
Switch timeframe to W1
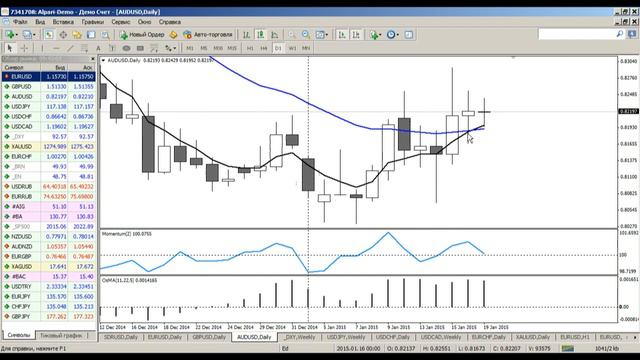click(292, 48)
